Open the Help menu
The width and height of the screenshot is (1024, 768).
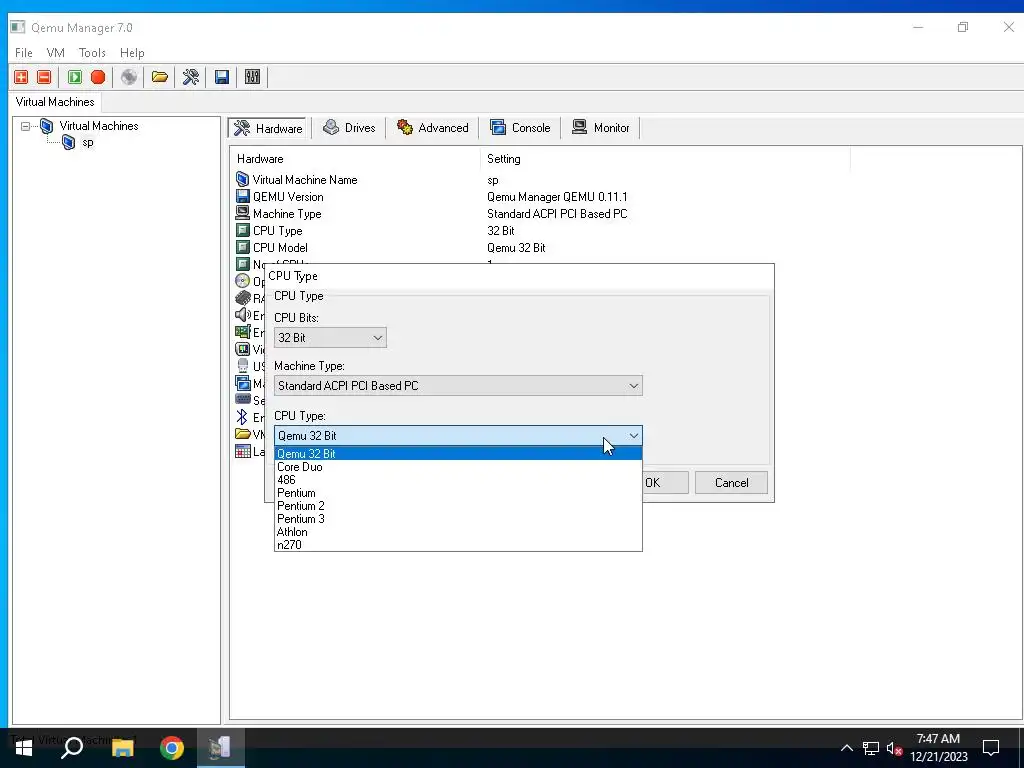point(132,53)
